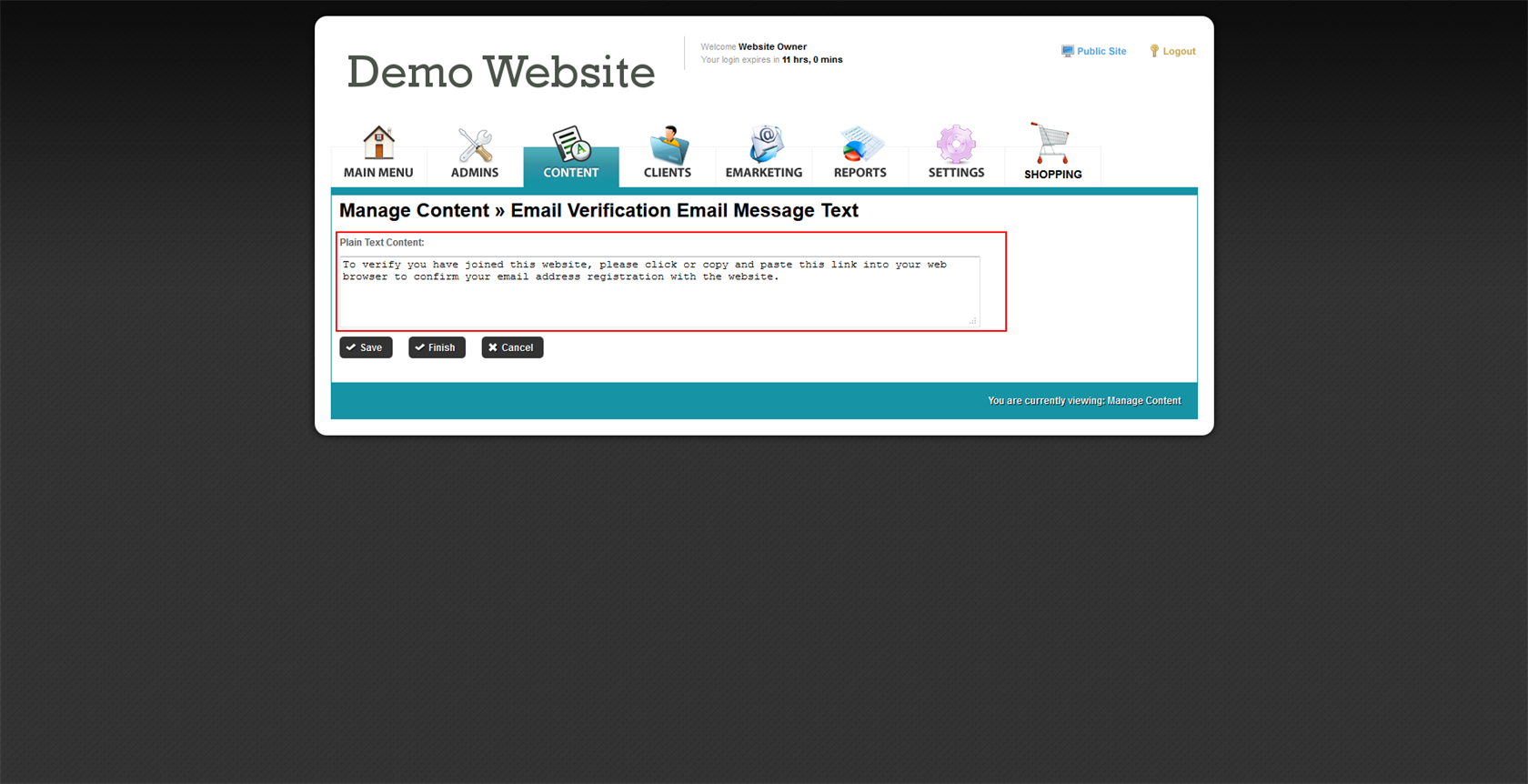Open Reports via the pie chart icon
The width and height of the screenshot is (1528, 784).
[860, 145]
